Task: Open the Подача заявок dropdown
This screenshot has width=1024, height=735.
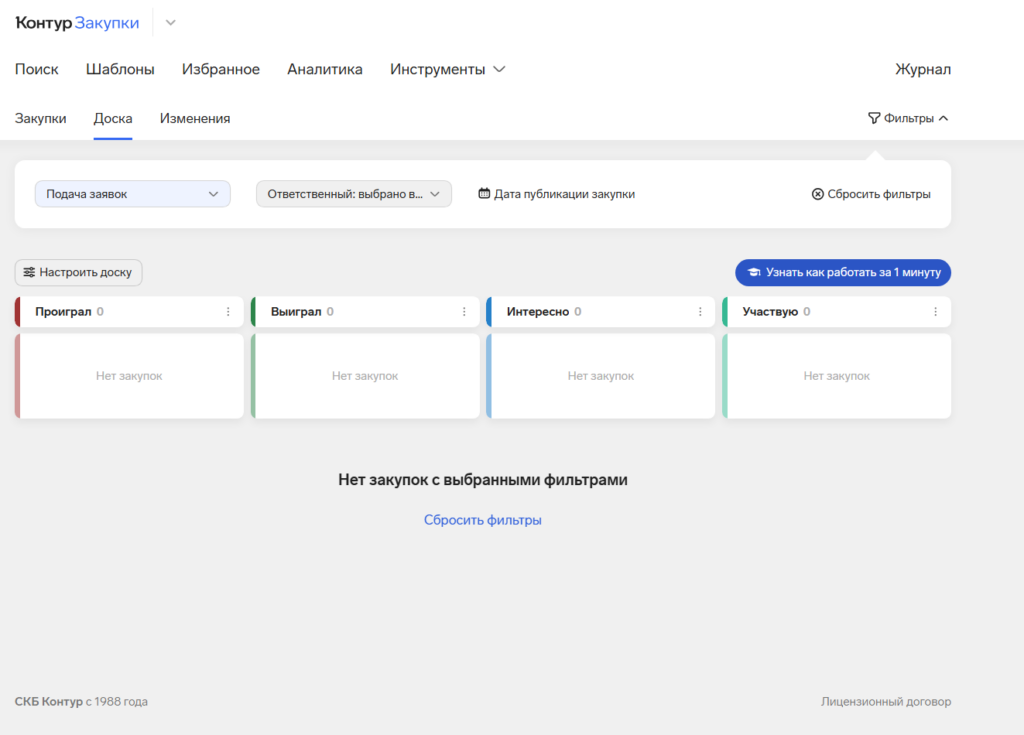Action: click(x=132, y=193)
